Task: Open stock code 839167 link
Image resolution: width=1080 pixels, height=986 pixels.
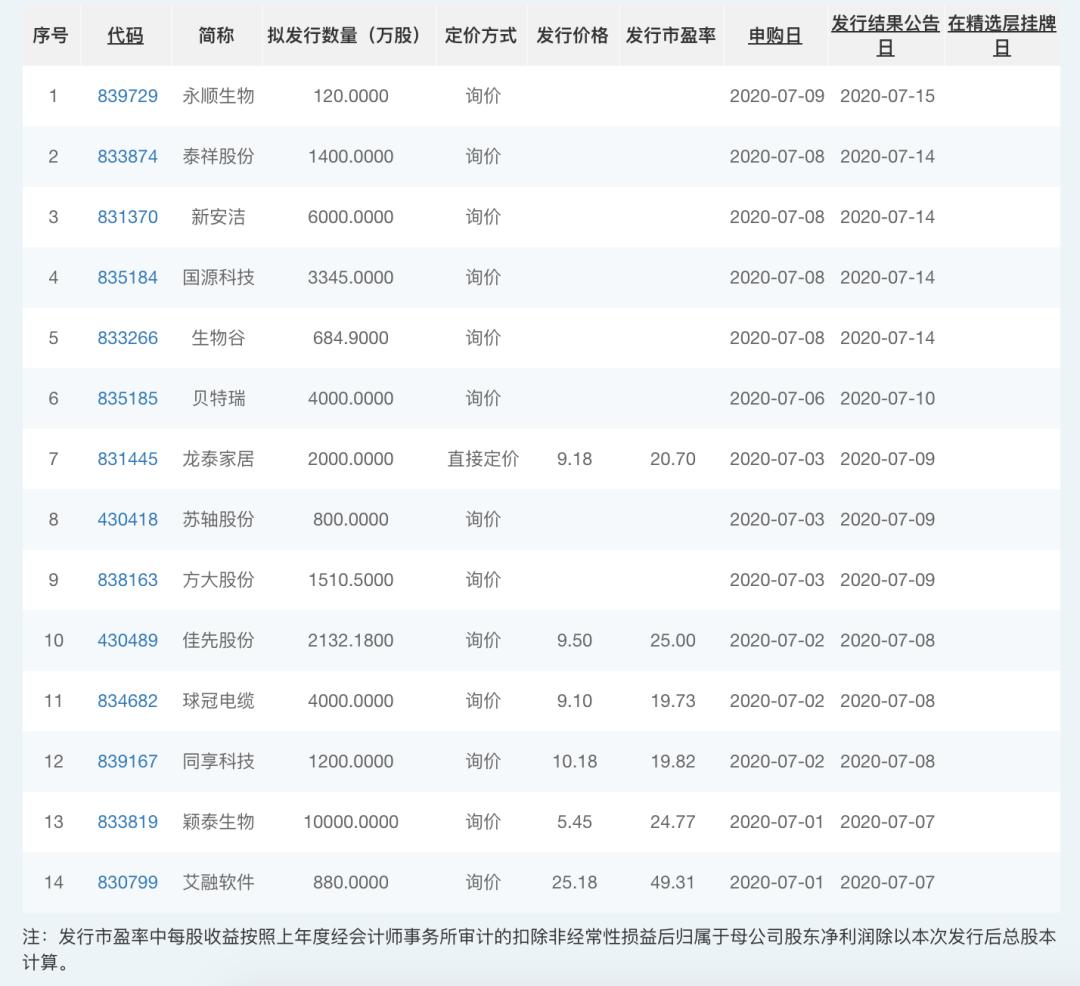Action: click(125, 761)
